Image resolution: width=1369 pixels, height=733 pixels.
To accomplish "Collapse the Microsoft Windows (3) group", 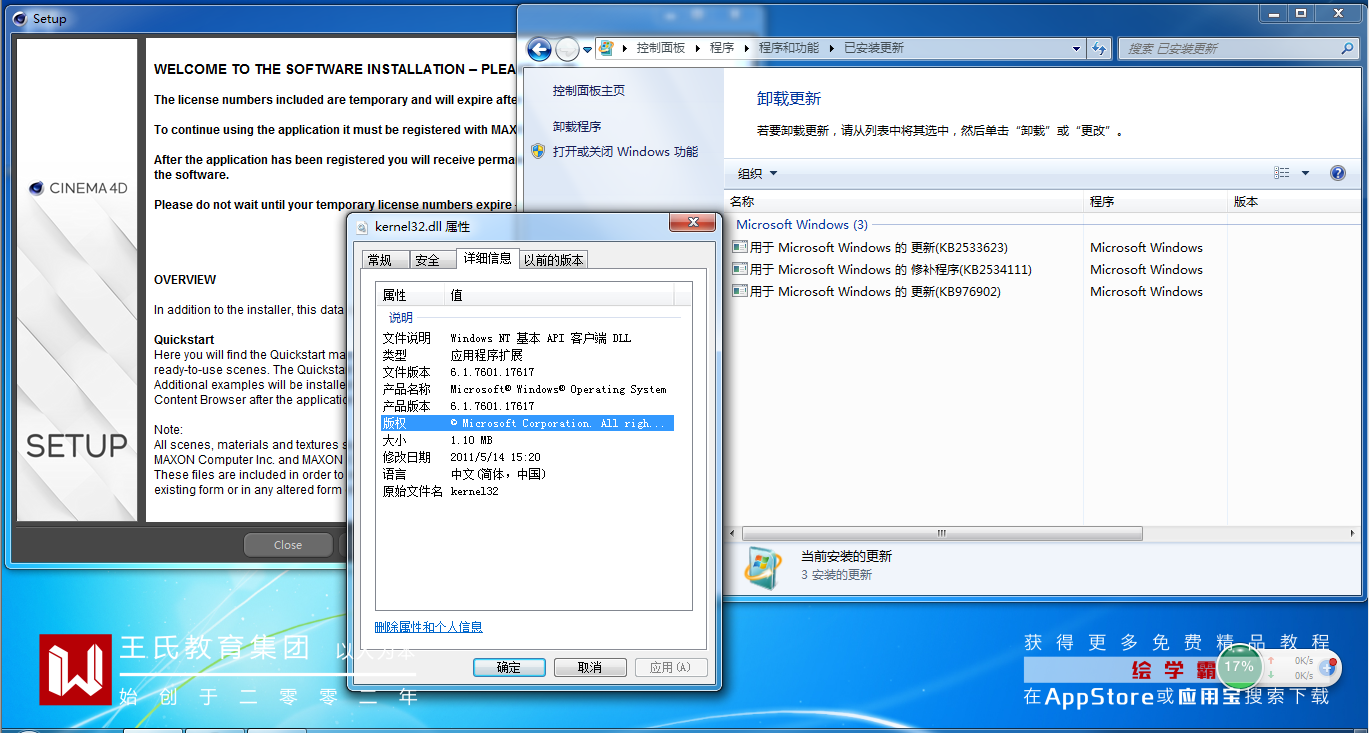I will click(801, 225).
